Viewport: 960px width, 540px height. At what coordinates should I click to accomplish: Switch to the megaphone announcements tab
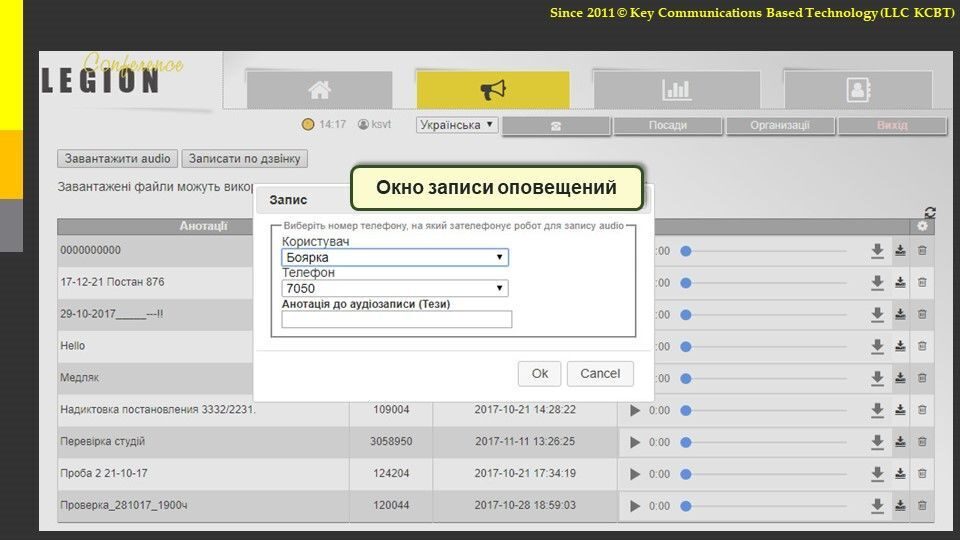tap(493, 90)
